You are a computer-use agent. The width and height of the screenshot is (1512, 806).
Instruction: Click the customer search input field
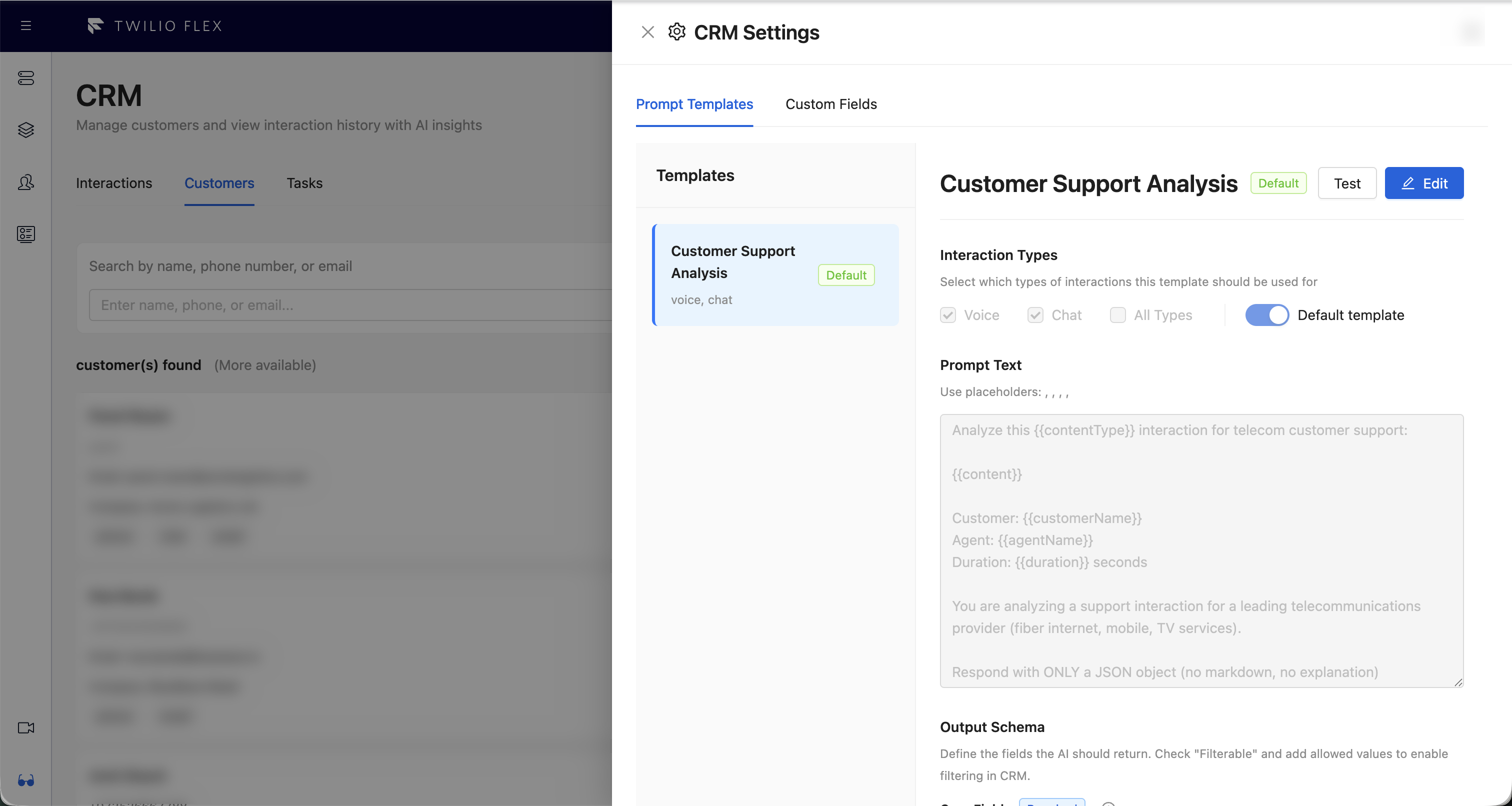point(350,304)
